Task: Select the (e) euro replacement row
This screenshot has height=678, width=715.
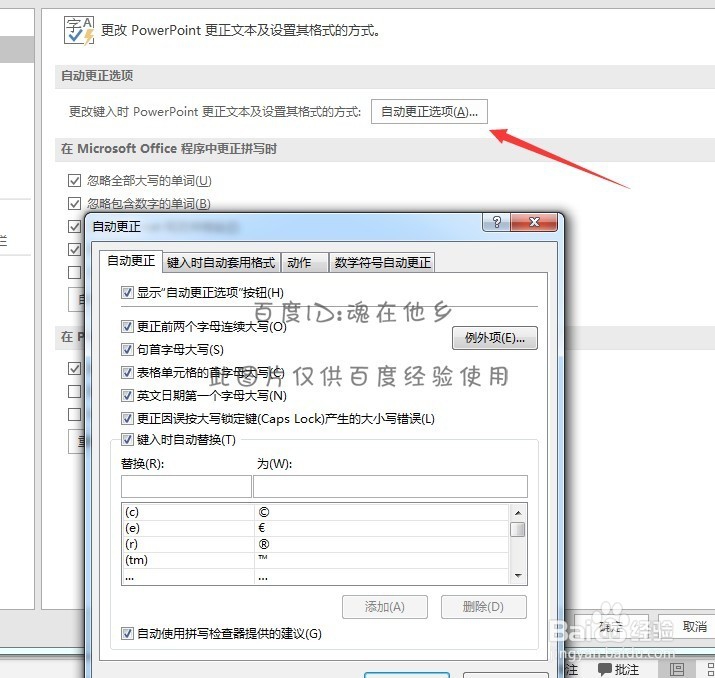Action: point(316,528)
